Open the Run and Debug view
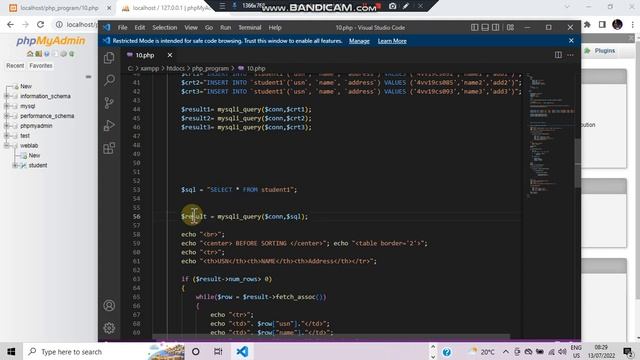The image size is (640, 360). [x=109, y=125]
